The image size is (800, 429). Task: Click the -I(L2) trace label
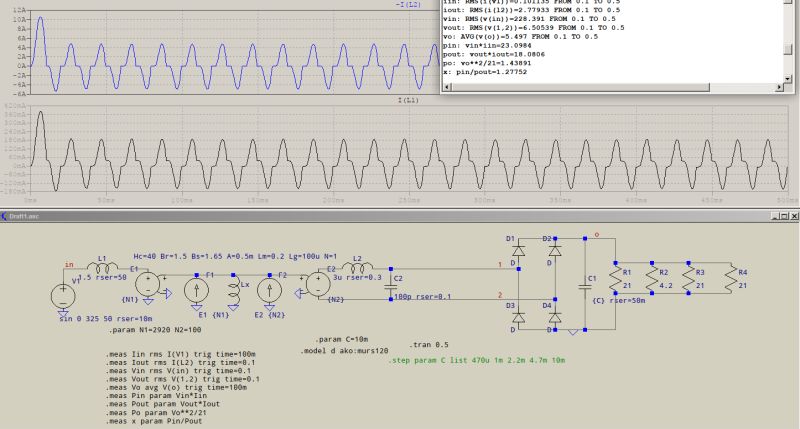click(408, 5)
